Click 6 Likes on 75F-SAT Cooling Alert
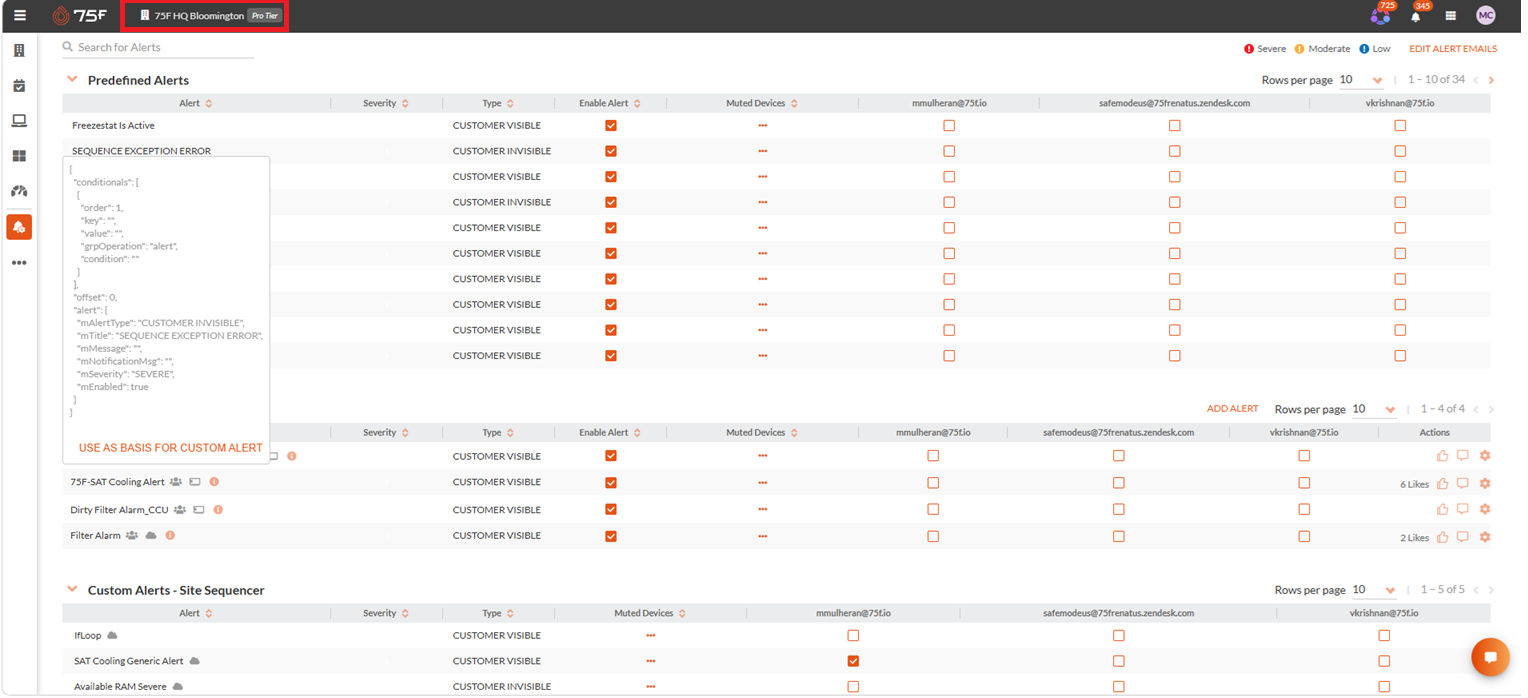This screenshot has height=698, width=1528. 1414,484
